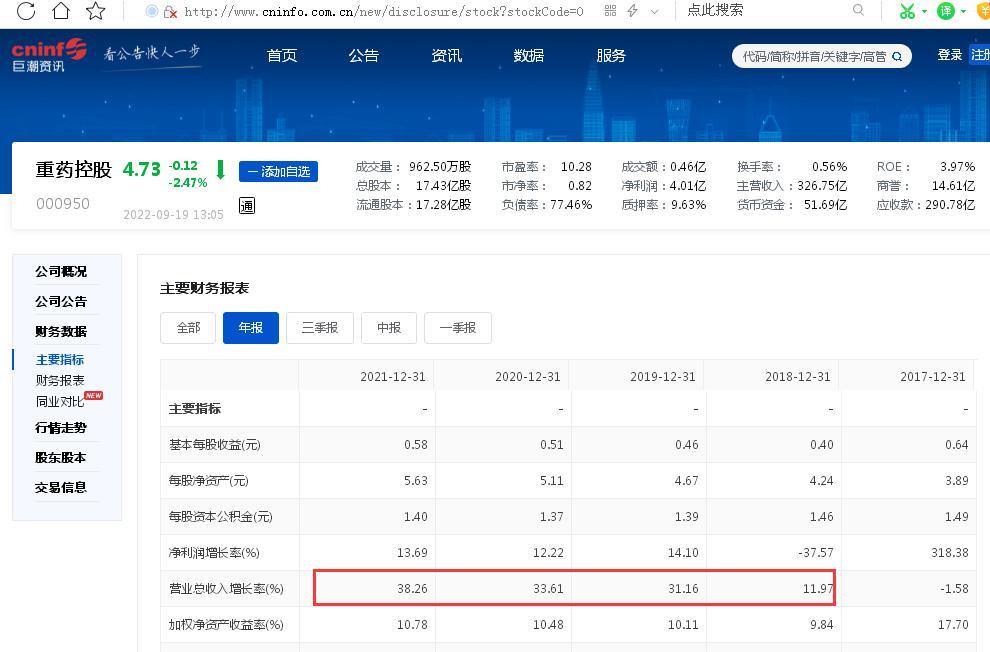The image size is (990, 652).
Task: Click the 主要财务报表 section heading
Action: coord(205,288)
